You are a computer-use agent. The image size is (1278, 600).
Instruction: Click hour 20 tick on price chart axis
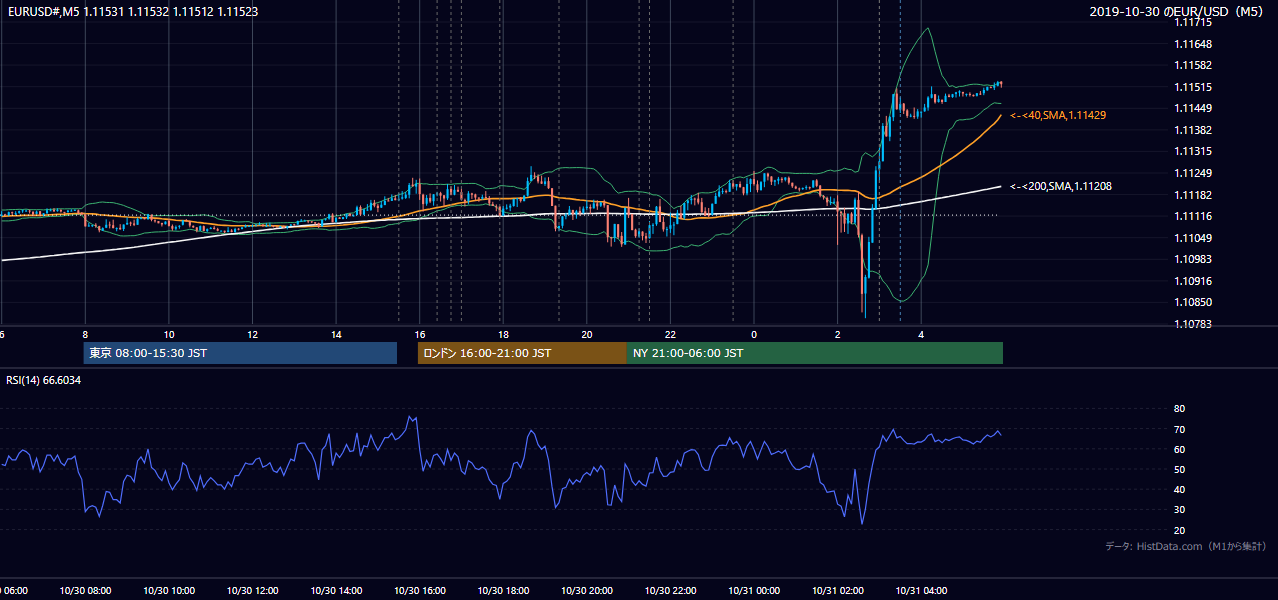click(x=587, y=334)
